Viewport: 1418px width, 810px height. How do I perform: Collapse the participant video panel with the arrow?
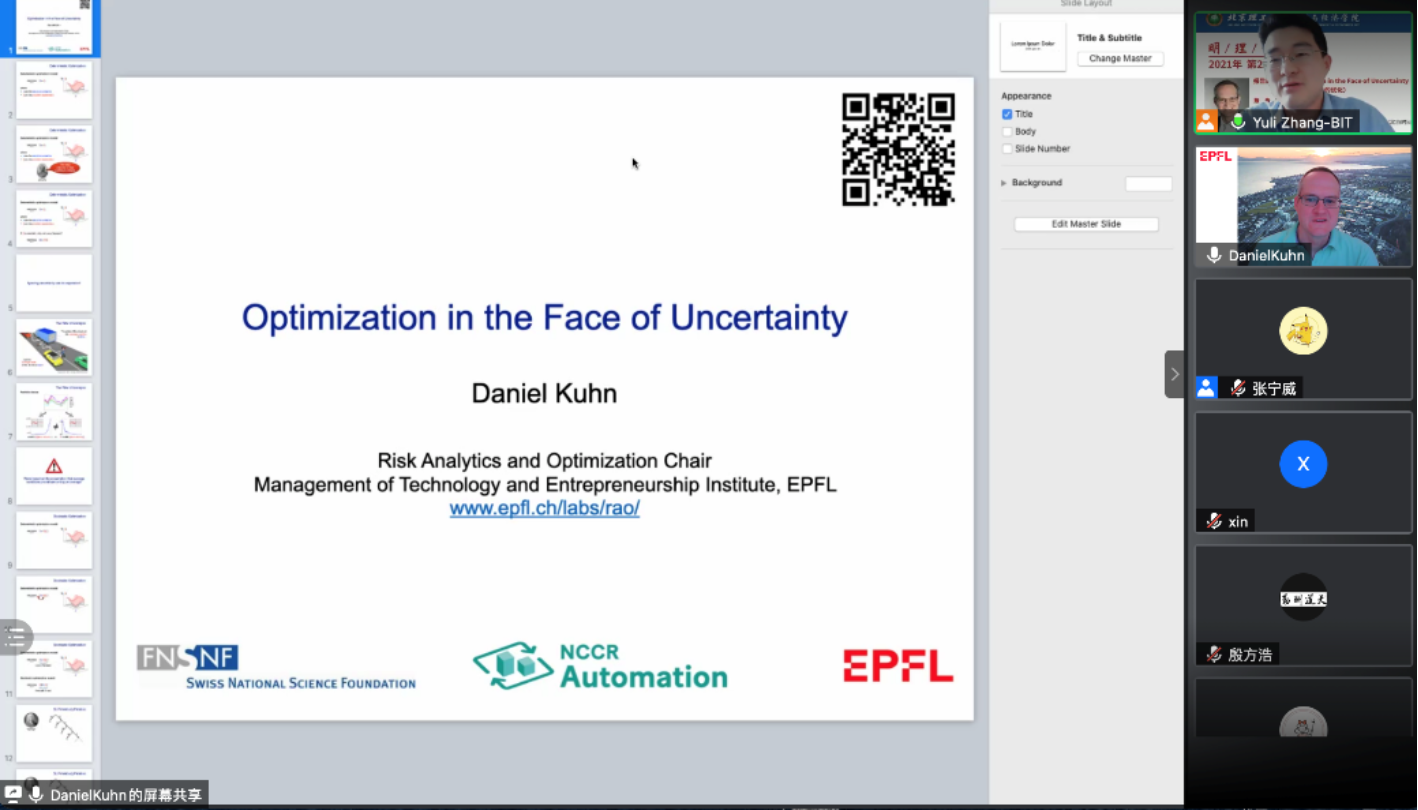tap(1174, 374)
